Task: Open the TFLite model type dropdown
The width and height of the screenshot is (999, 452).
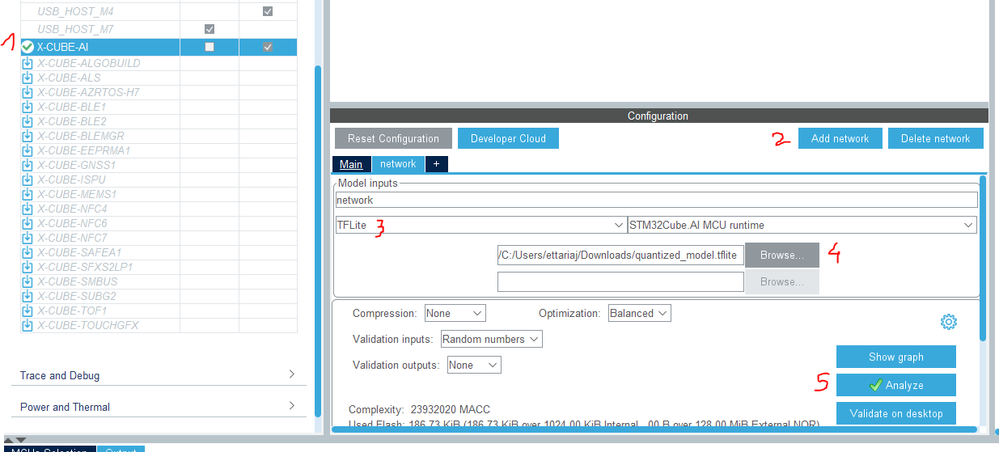Action: [481, 224]
